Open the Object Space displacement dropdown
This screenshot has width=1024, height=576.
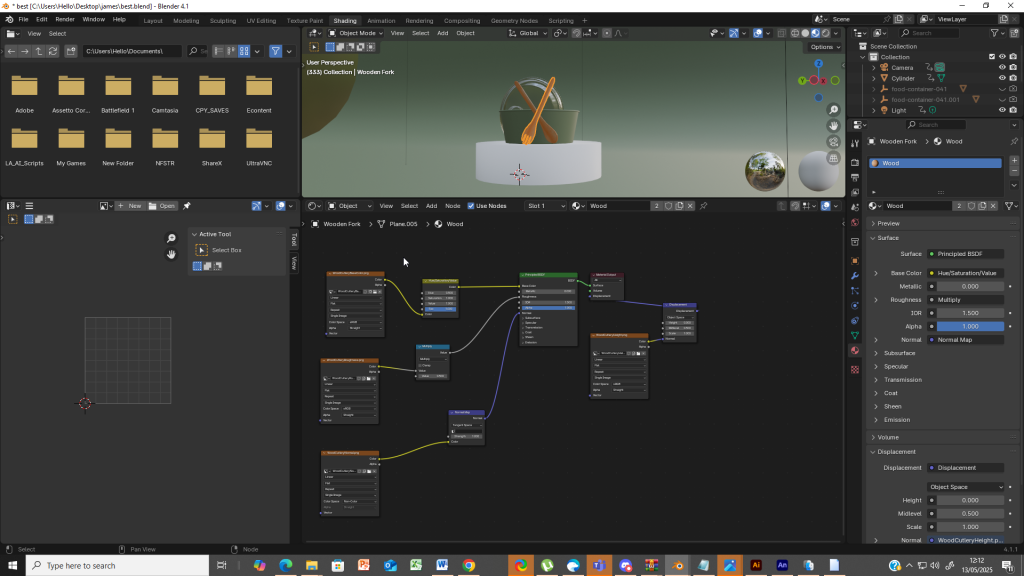point(965,487)
